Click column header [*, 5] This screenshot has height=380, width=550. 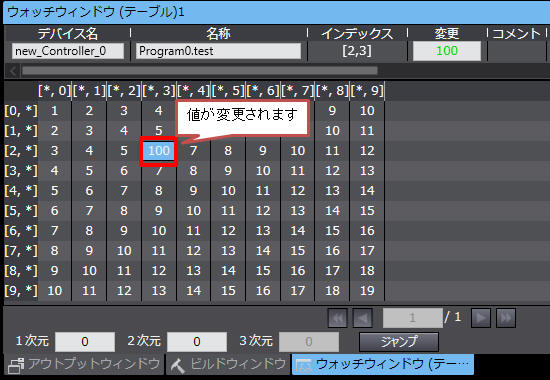[228, 91]
